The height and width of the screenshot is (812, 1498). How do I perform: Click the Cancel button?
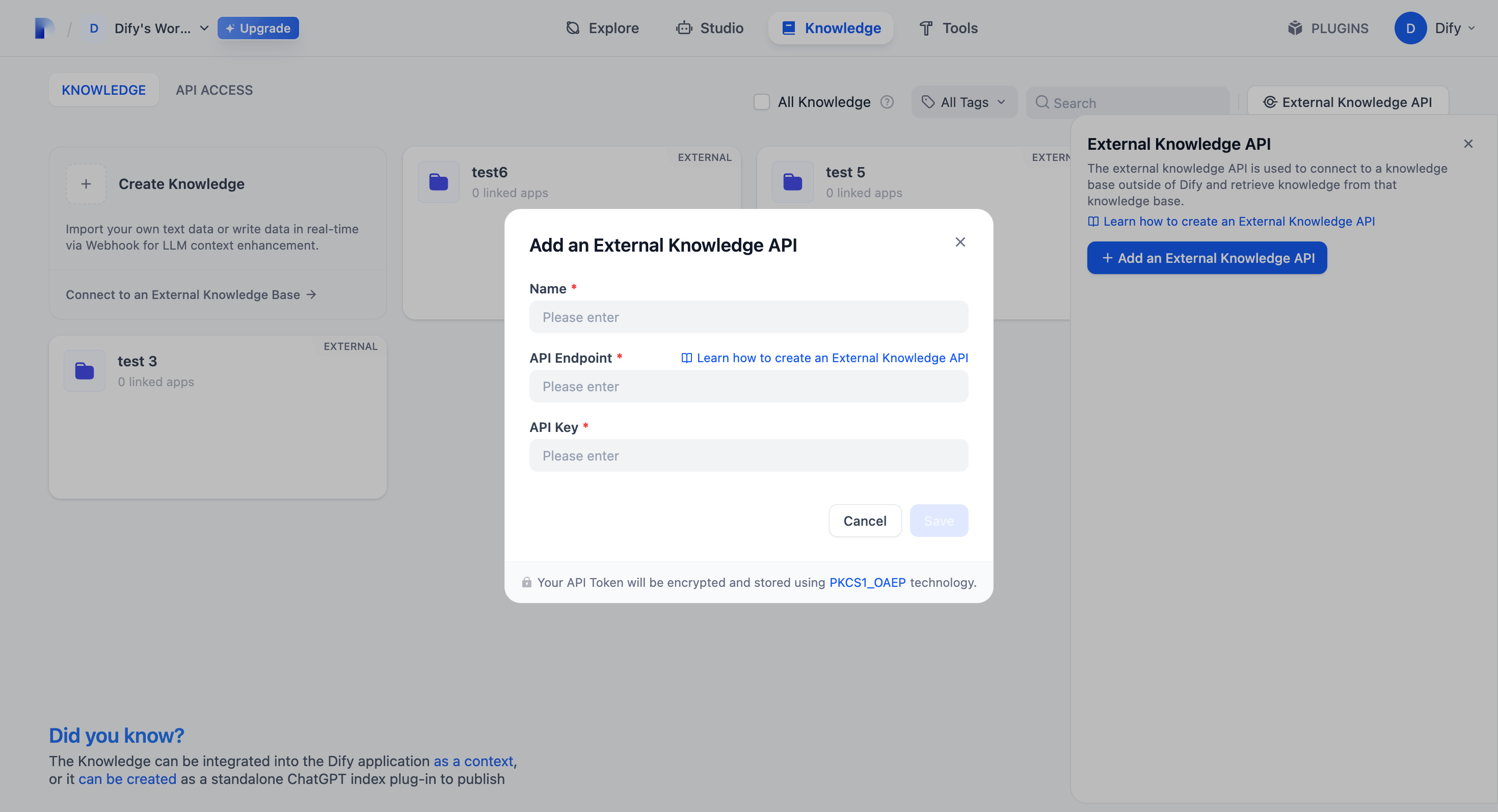865,521
